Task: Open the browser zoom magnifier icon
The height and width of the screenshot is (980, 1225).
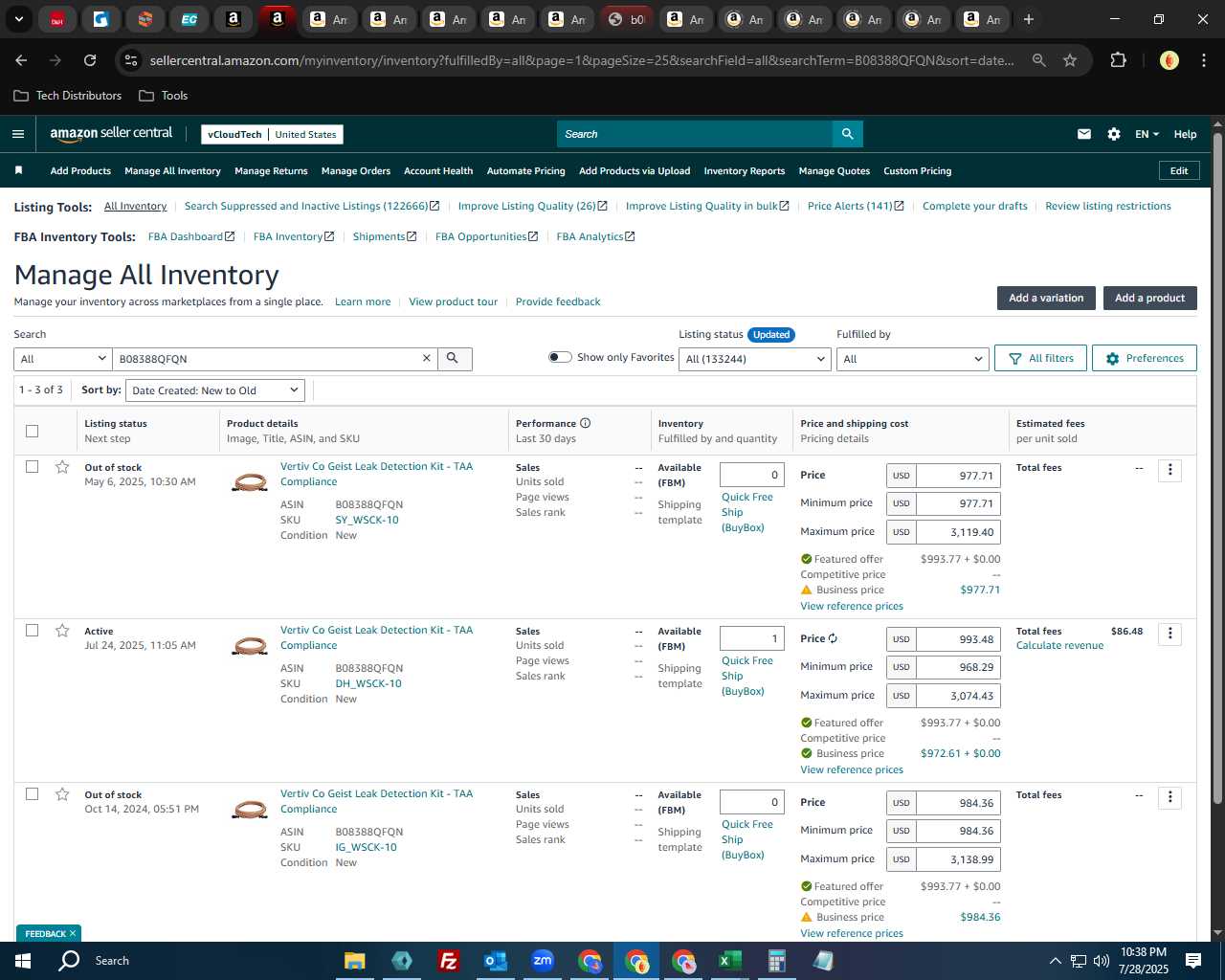Action: [x=1038, y=60]
